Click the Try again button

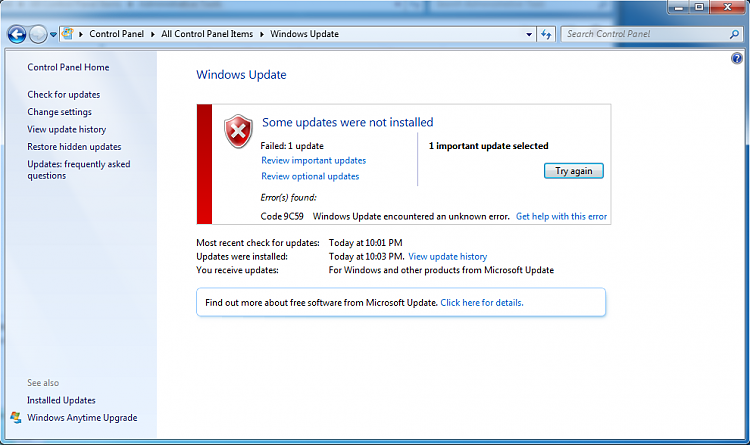(x=574, y=171)
